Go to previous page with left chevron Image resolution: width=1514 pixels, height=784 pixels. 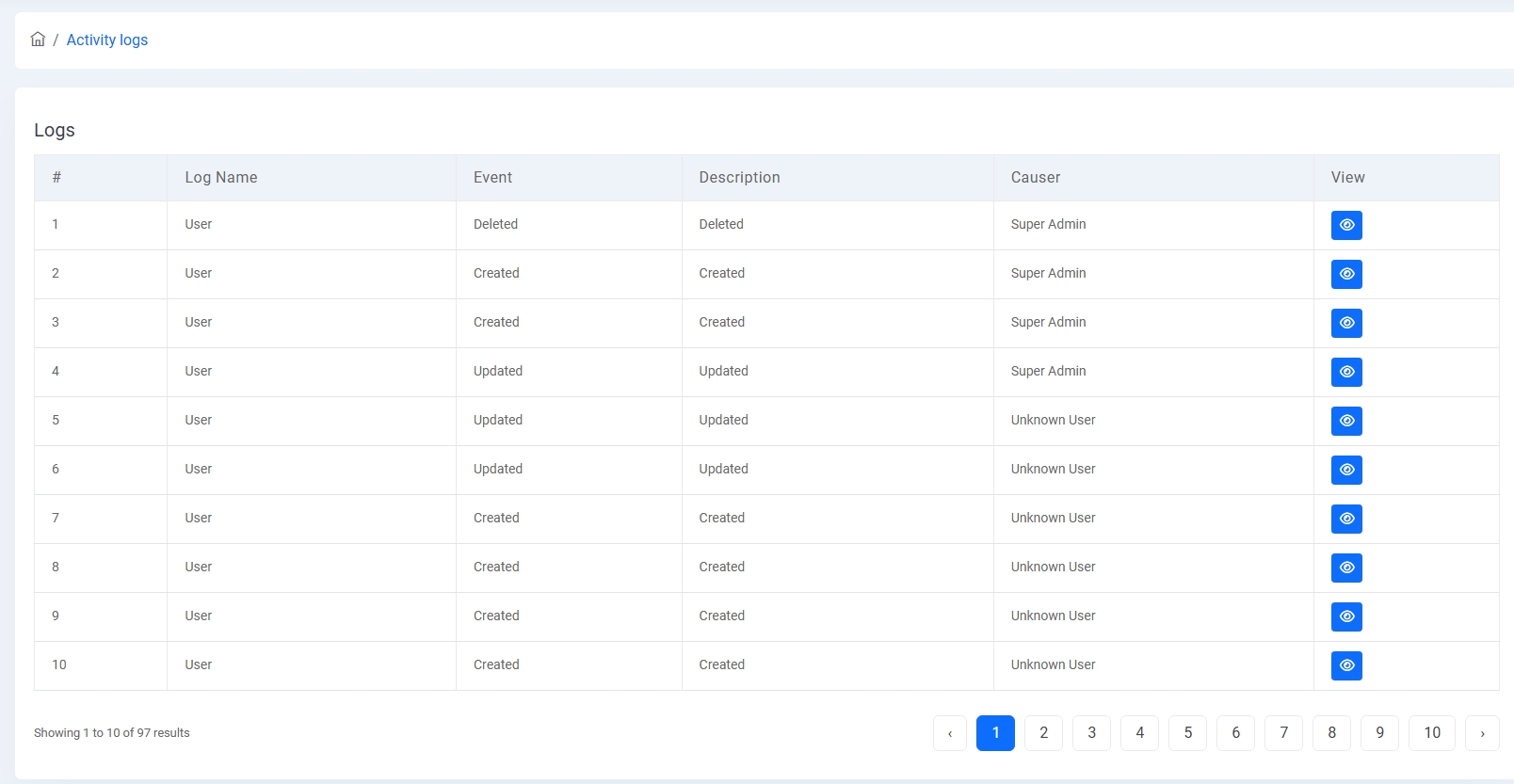click(950, 733)
